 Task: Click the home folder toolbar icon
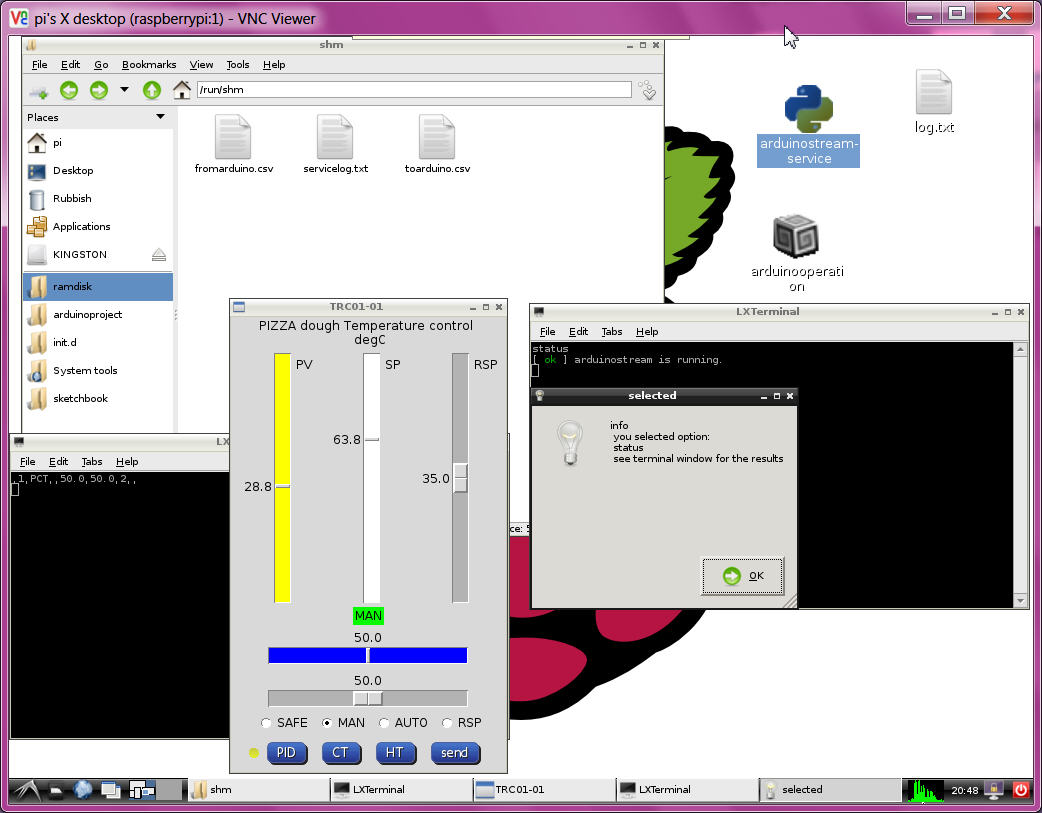pyautogui.click(x=181, y=90)
